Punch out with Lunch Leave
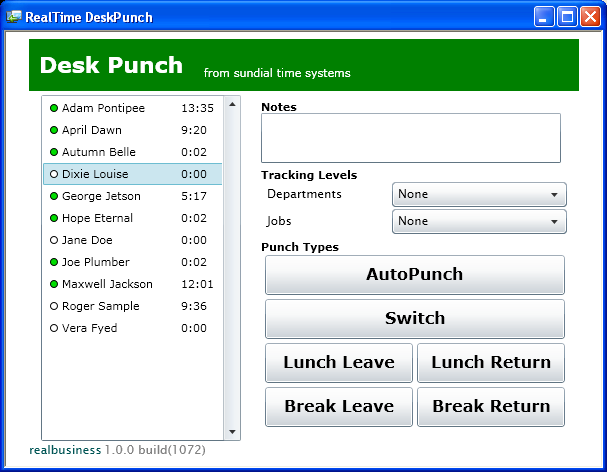 pyautogui.click(x=339, y=363)
